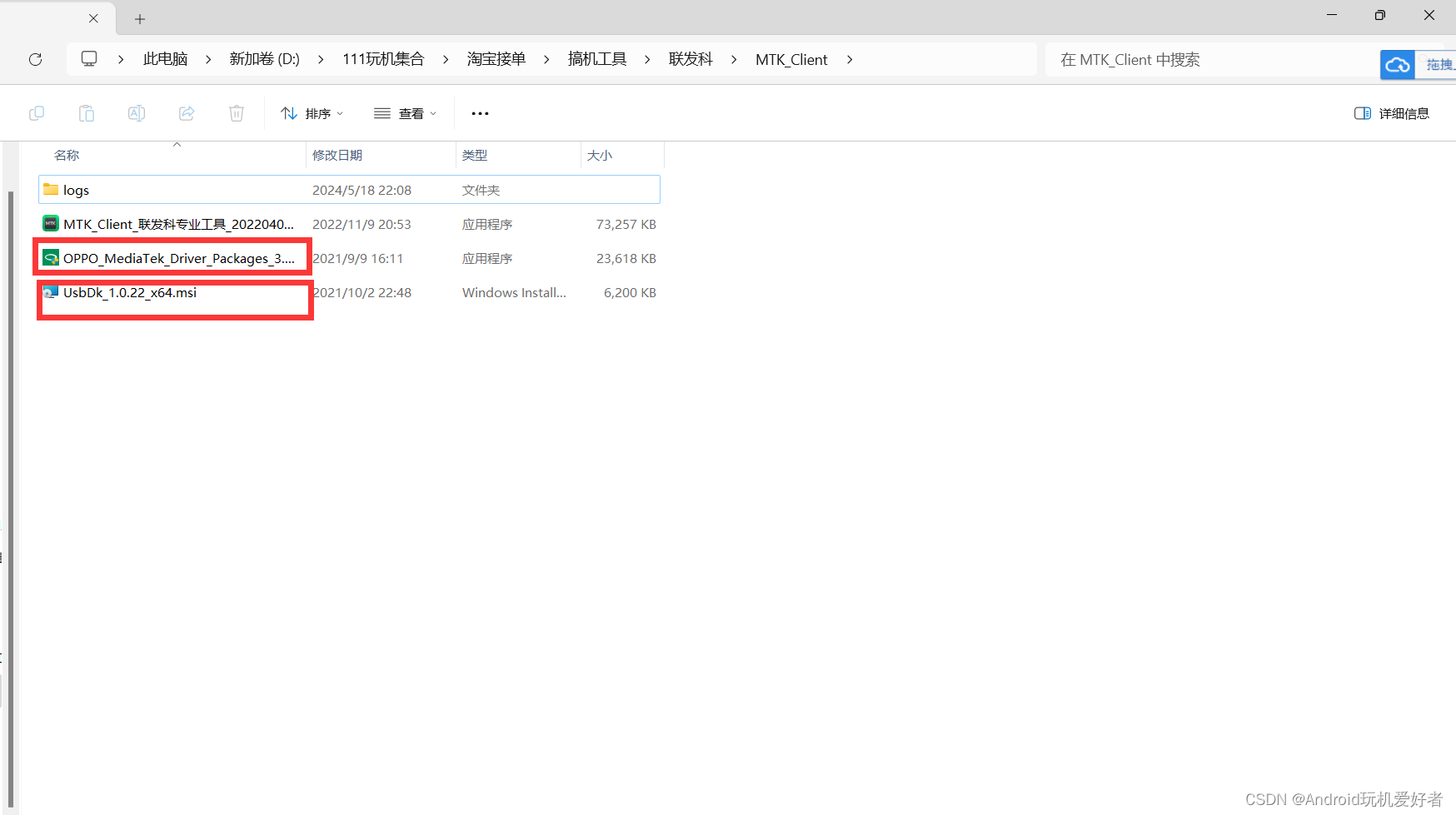
Task: Toggle the 详细信息 details pane
Action: click(1392, 113)
